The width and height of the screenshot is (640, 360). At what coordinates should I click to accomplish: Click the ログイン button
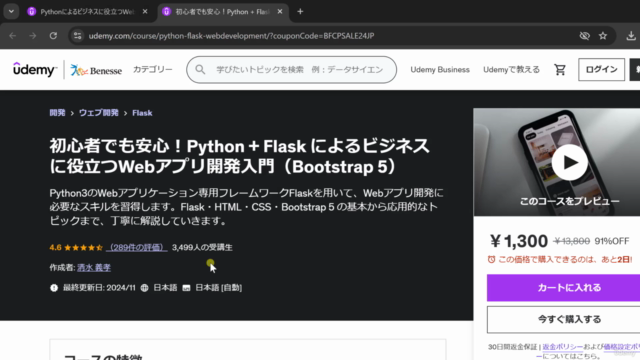tap(601, 70)
